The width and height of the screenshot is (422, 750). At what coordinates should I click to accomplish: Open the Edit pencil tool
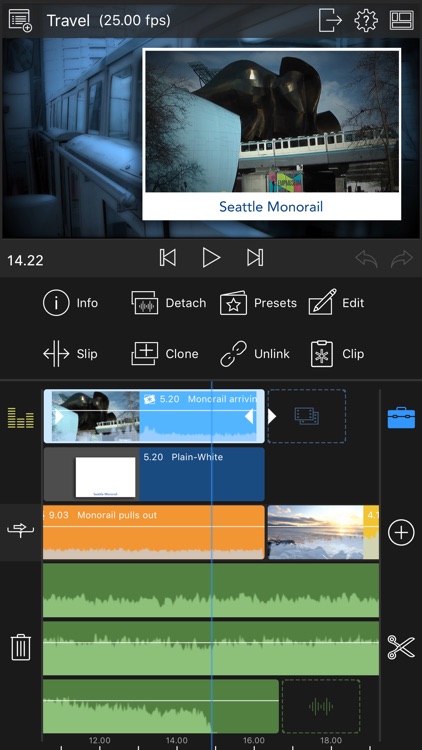336,303
